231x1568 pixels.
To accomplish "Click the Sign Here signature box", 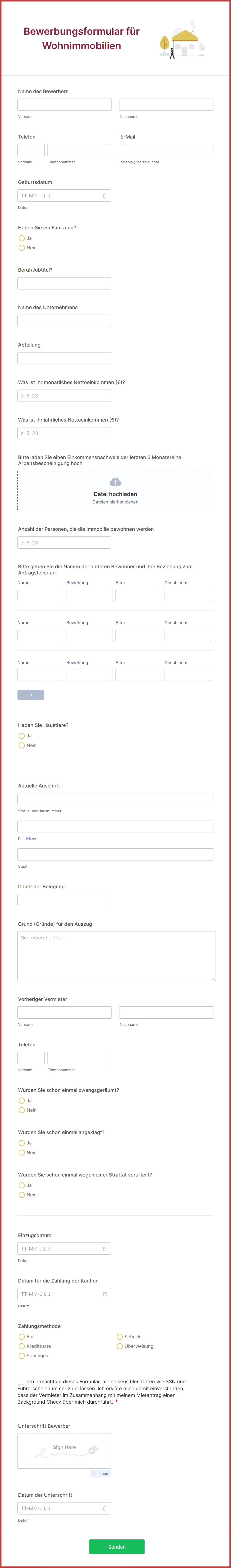I will click(64, 1451).
